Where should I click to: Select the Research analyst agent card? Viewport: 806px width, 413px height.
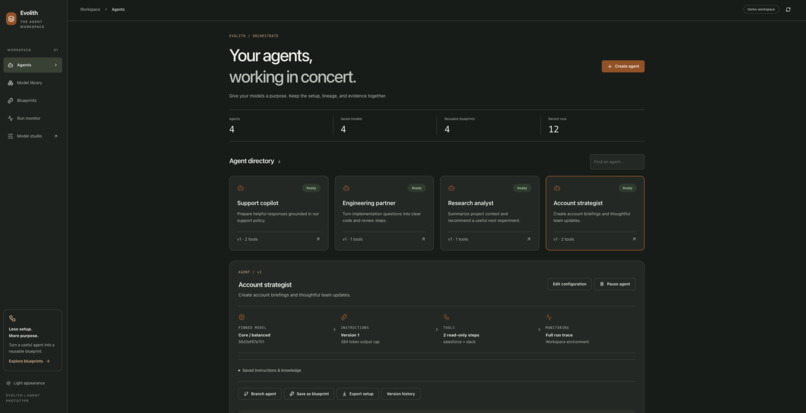(x=489, y=213)
